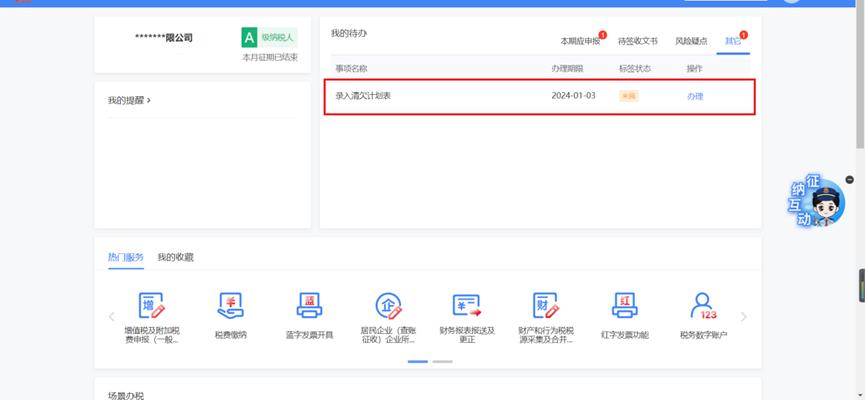Open 居民企业企业所得税 declaration icon
Screen dimensions: 865x400
tap(388, 305)
